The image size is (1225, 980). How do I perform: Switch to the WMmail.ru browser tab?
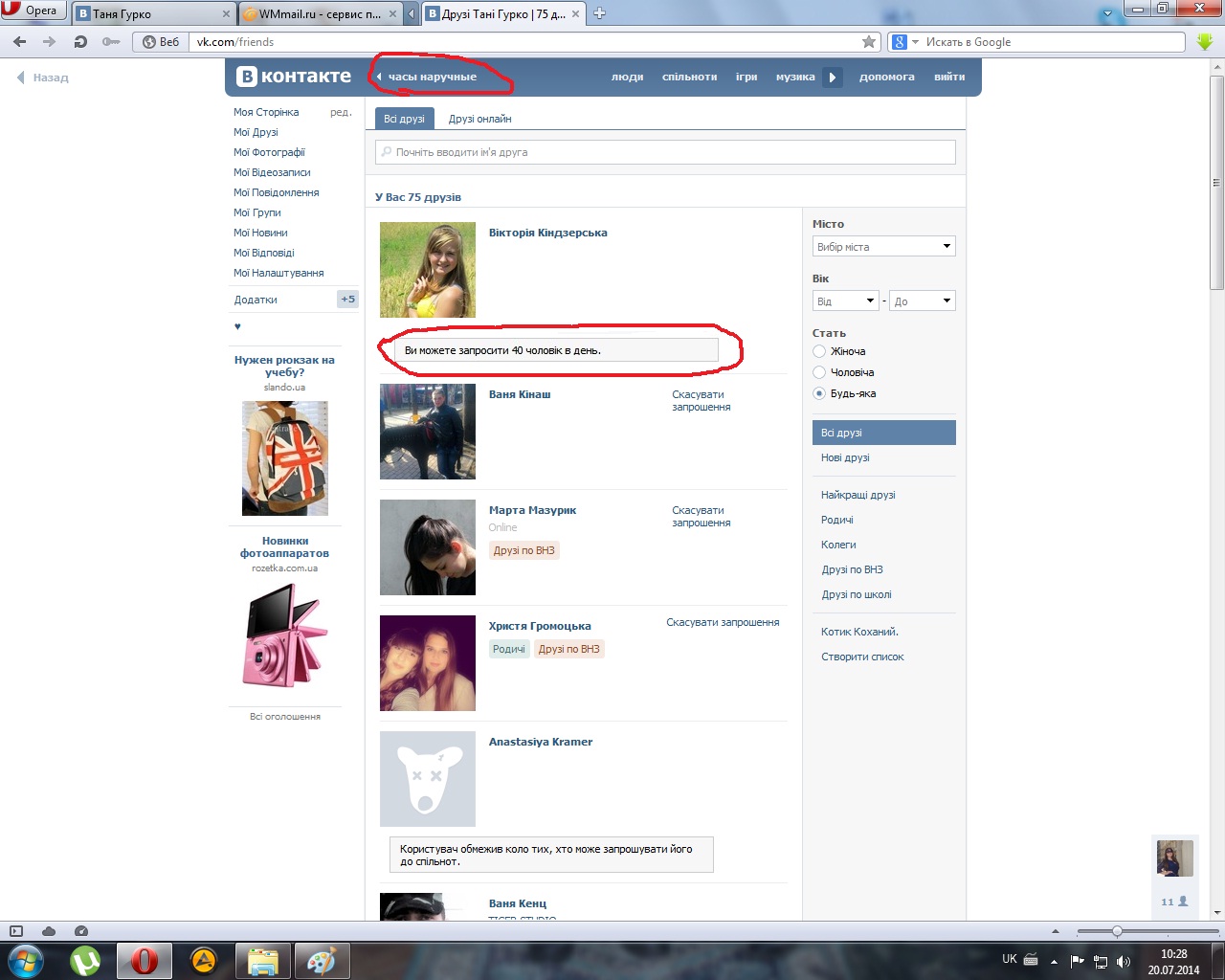coord(320,14)
